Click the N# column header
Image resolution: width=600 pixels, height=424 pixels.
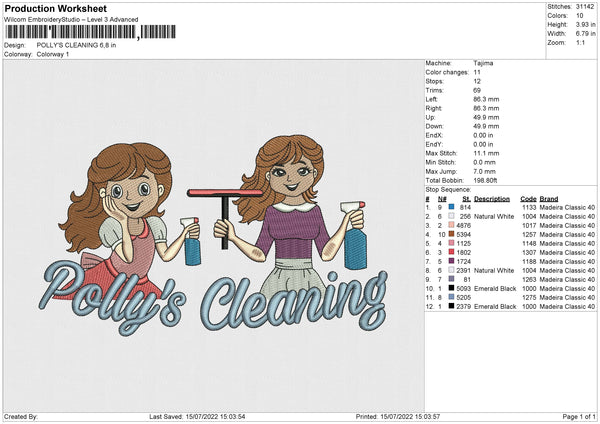click(x=442, y=199)
